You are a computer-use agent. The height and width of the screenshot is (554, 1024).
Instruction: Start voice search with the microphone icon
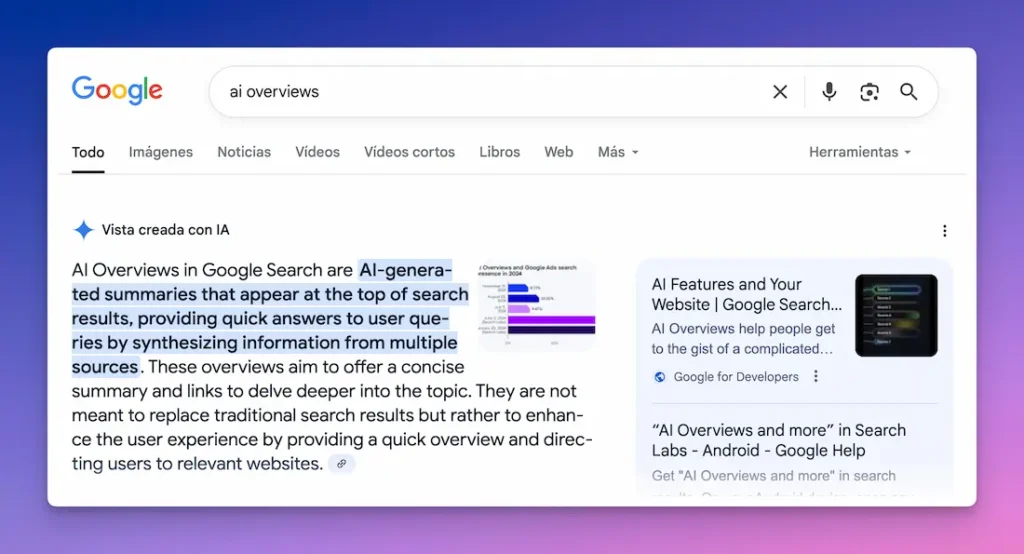(x=829, y=92)
